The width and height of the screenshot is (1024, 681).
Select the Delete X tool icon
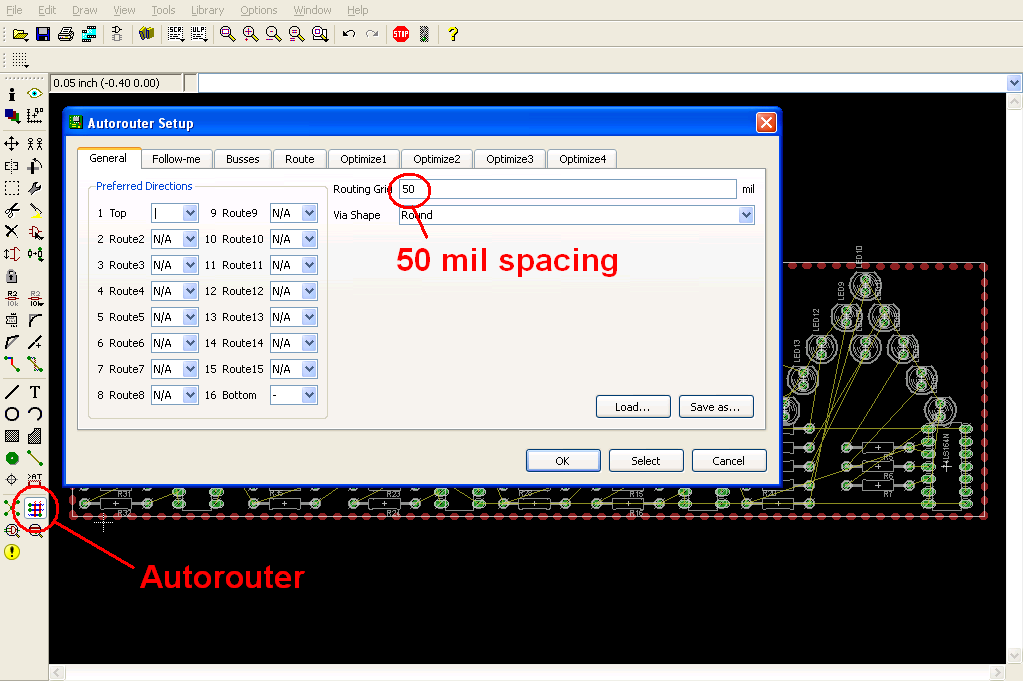coord(12,232)
